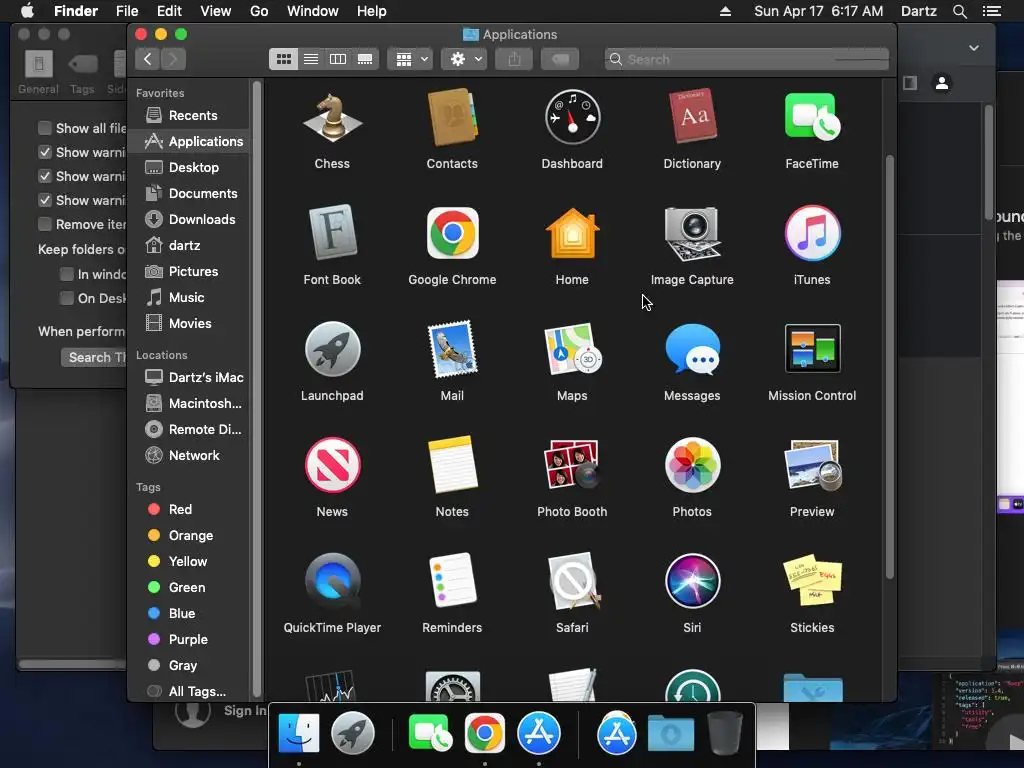Viewport: 1024px width, 768px height.
Task: Uncheck the first 'Show warni' checkbox in preferences
Action: click(44, 152)
